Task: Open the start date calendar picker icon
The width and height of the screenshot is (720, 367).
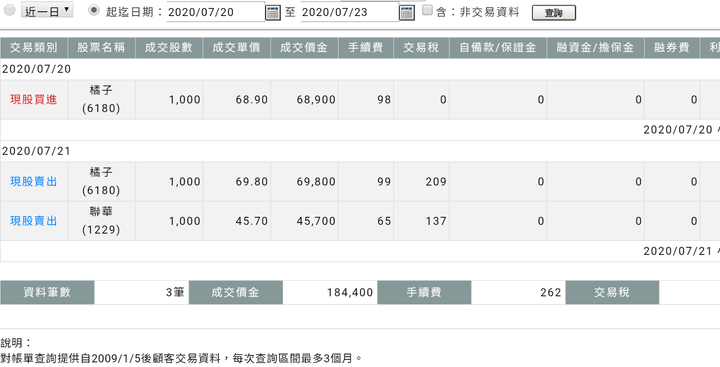Action: coord(273,12)
